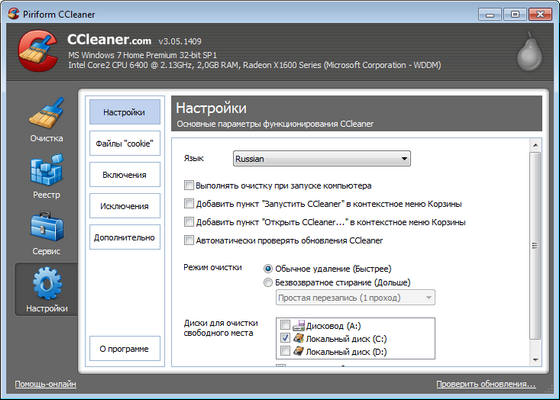Minimize the CCleaner window
Viewport: 560px width, 400px height.
490,15
